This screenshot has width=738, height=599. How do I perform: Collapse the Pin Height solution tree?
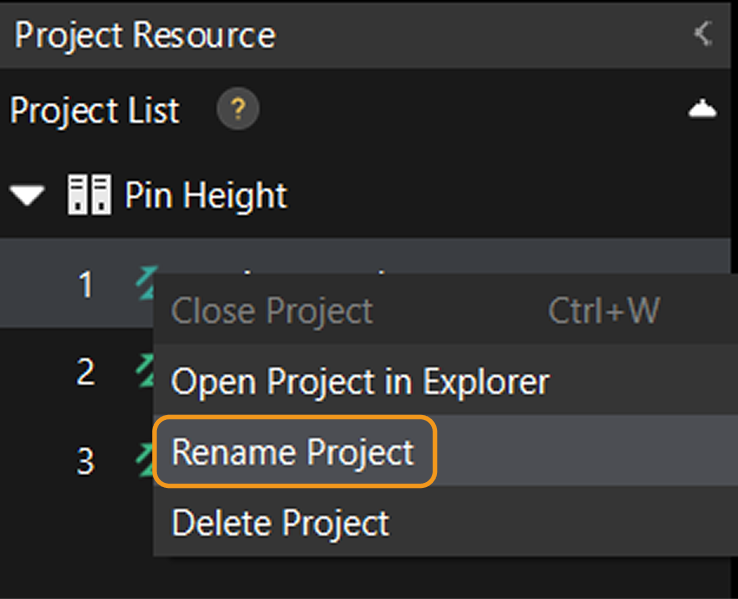[30, 196]
